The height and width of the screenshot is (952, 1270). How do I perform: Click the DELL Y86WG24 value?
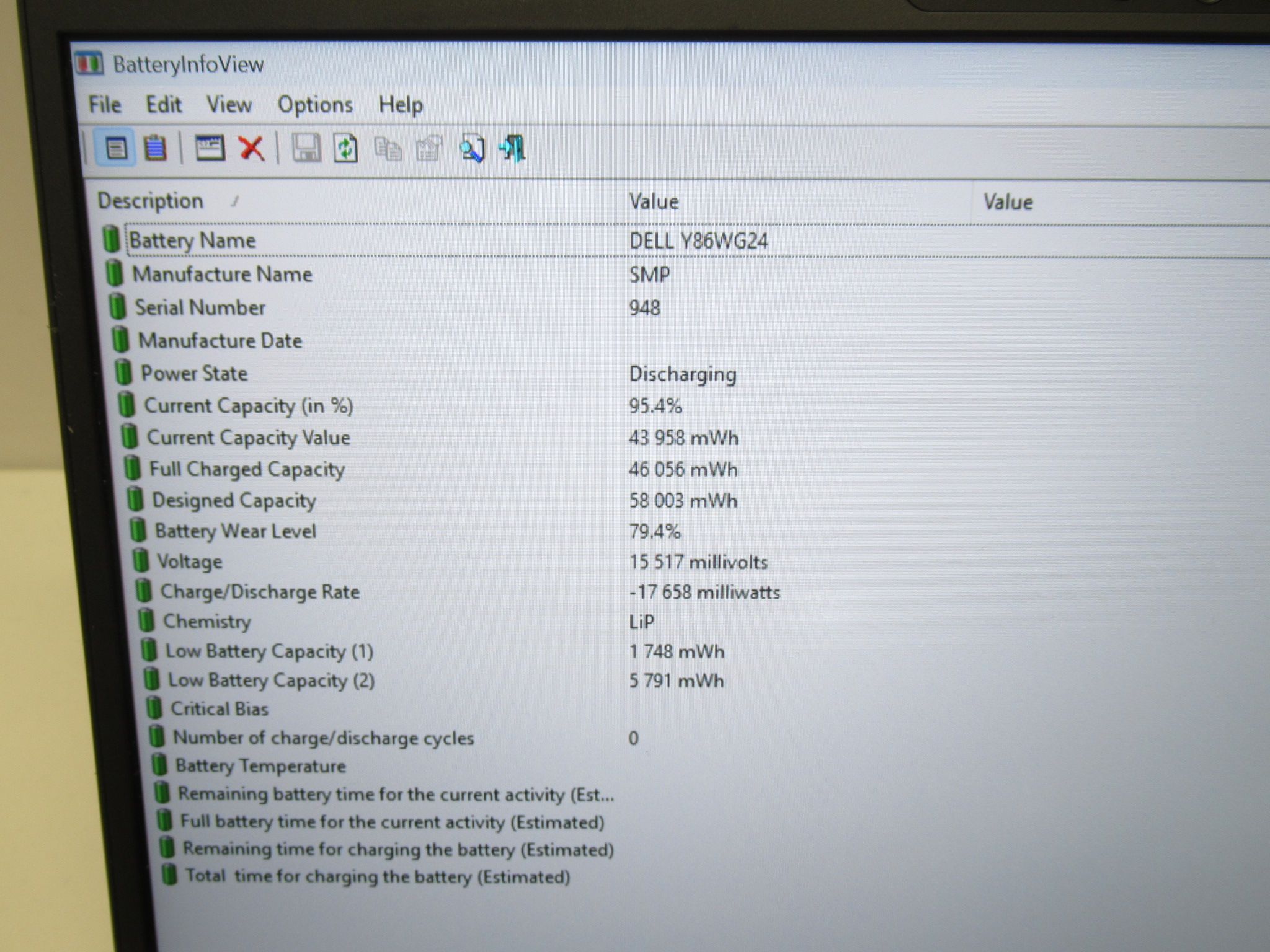point(698,240)
